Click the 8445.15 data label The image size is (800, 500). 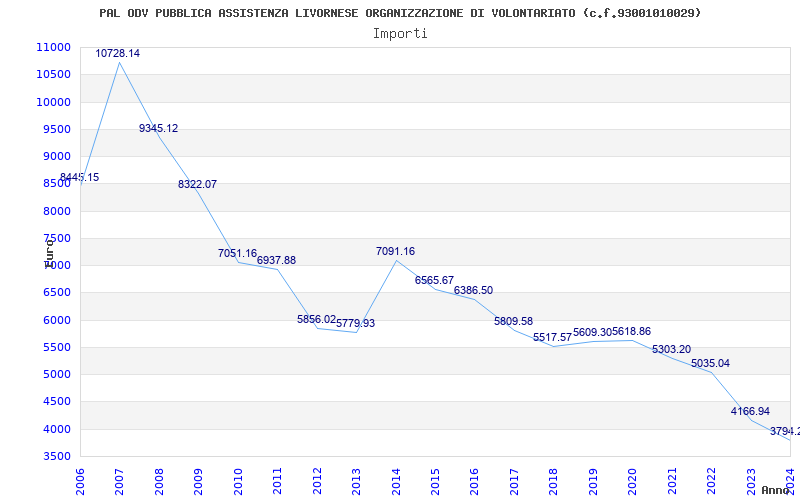79,178
